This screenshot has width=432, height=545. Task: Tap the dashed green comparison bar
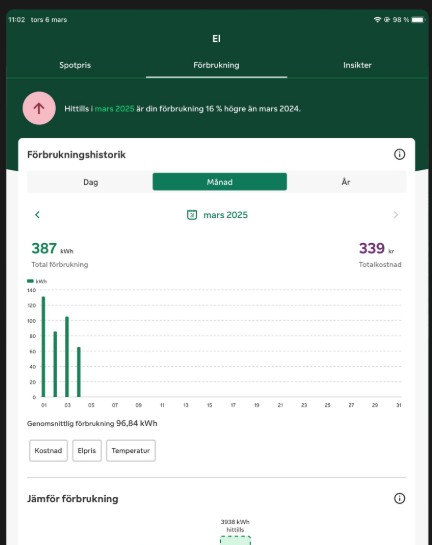[x=235, y=540]
